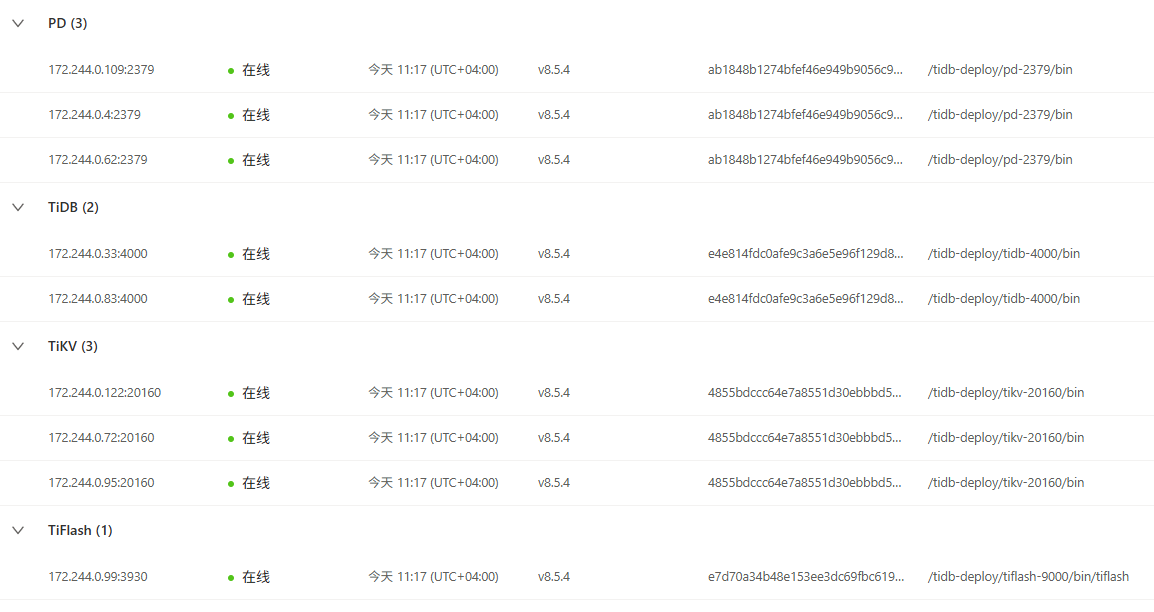1154x612 pixels.
Task: Click the online dot for 172.244.0.4:2379
Action: click(x=231, y=116)
